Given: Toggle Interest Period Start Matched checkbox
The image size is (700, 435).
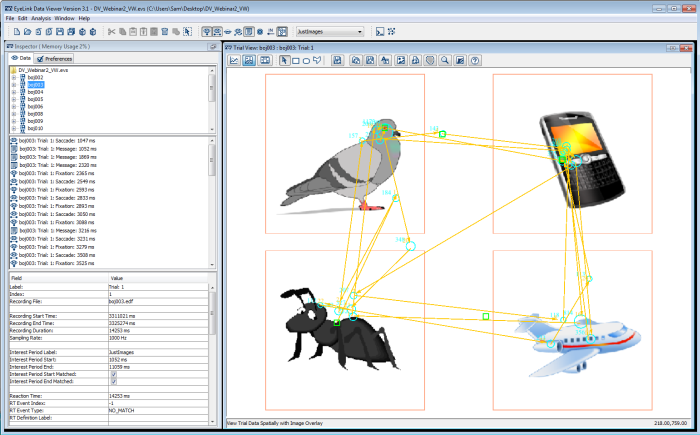Looking at the screenshot, I should 113,374.
